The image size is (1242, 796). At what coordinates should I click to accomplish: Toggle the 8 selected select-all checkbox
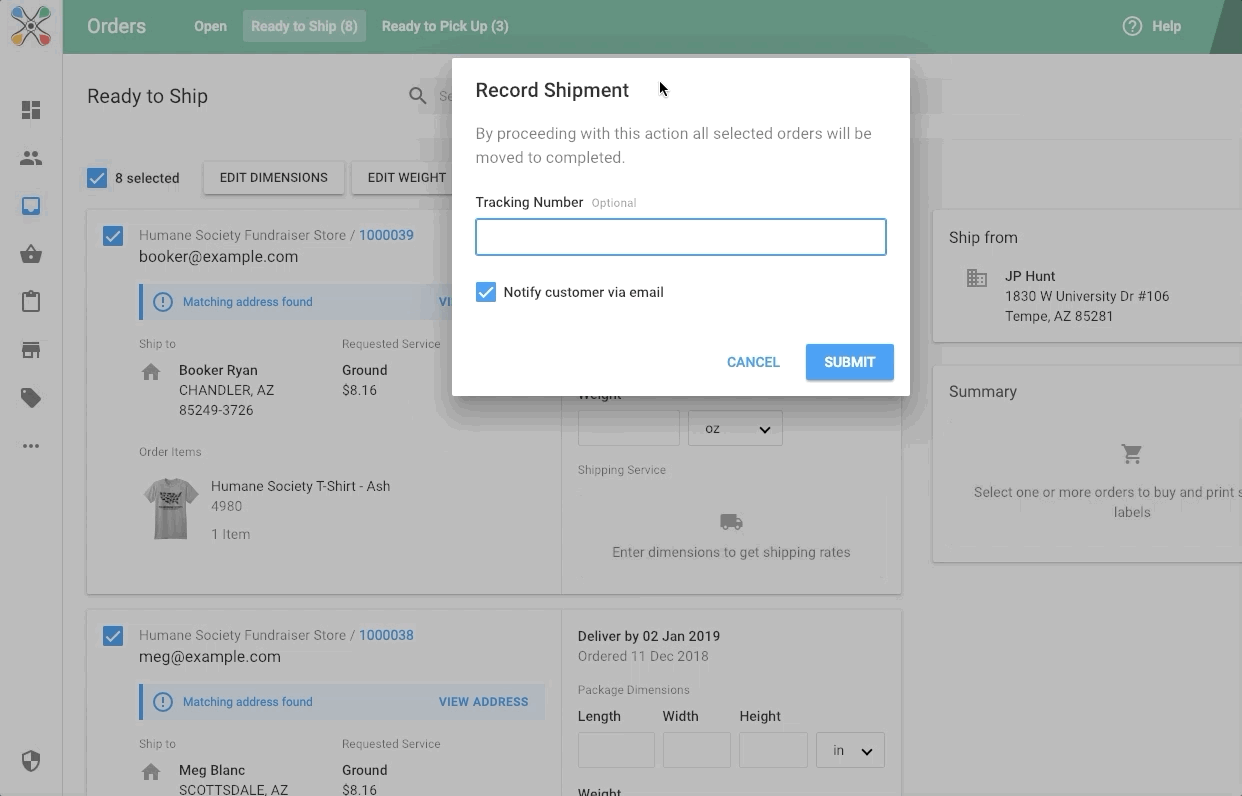pos(97,178)
